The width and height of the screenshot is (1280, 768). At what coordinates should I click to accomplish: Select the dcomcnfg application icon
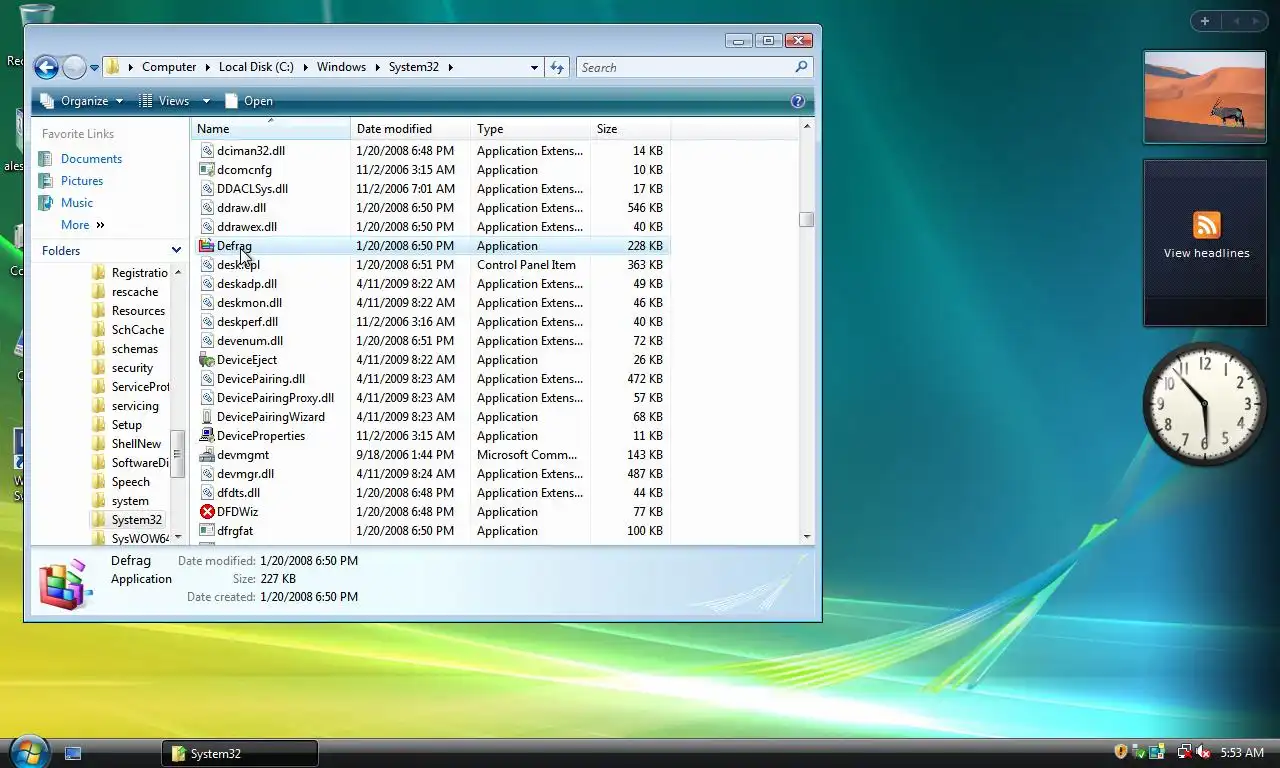click(x=207, y=170)
